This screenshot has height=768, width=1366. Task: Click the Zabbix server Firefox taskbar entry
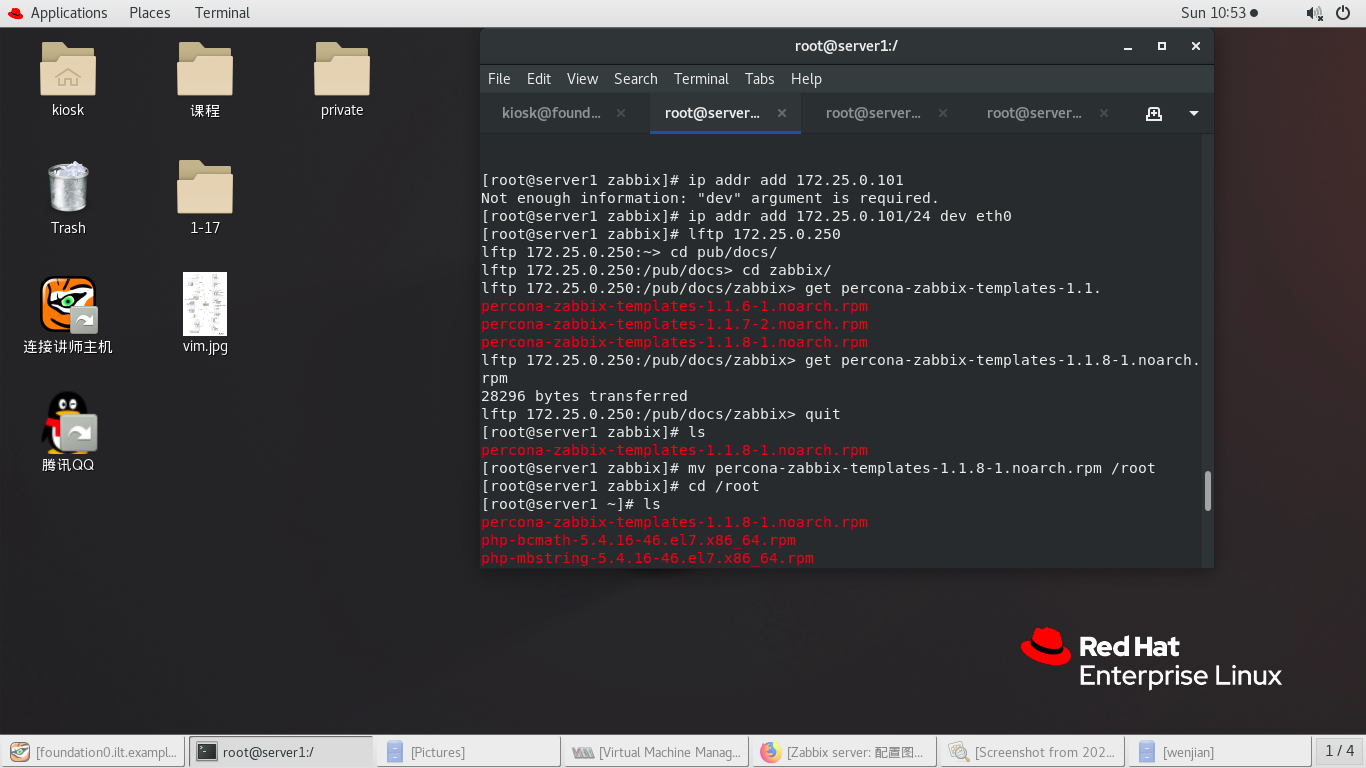point(843,751)
